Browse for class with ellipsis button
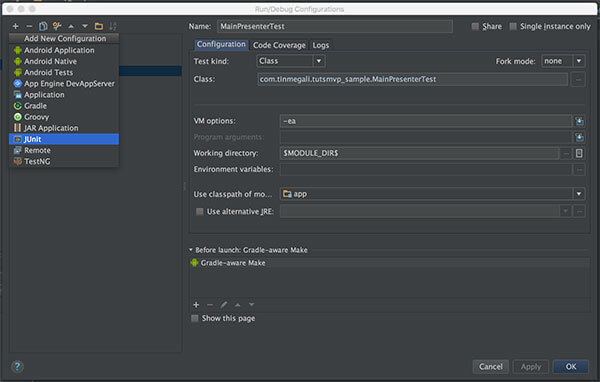The width and height of the screenshot is (600, 382). pyautogui.click(x=578, y=80)
